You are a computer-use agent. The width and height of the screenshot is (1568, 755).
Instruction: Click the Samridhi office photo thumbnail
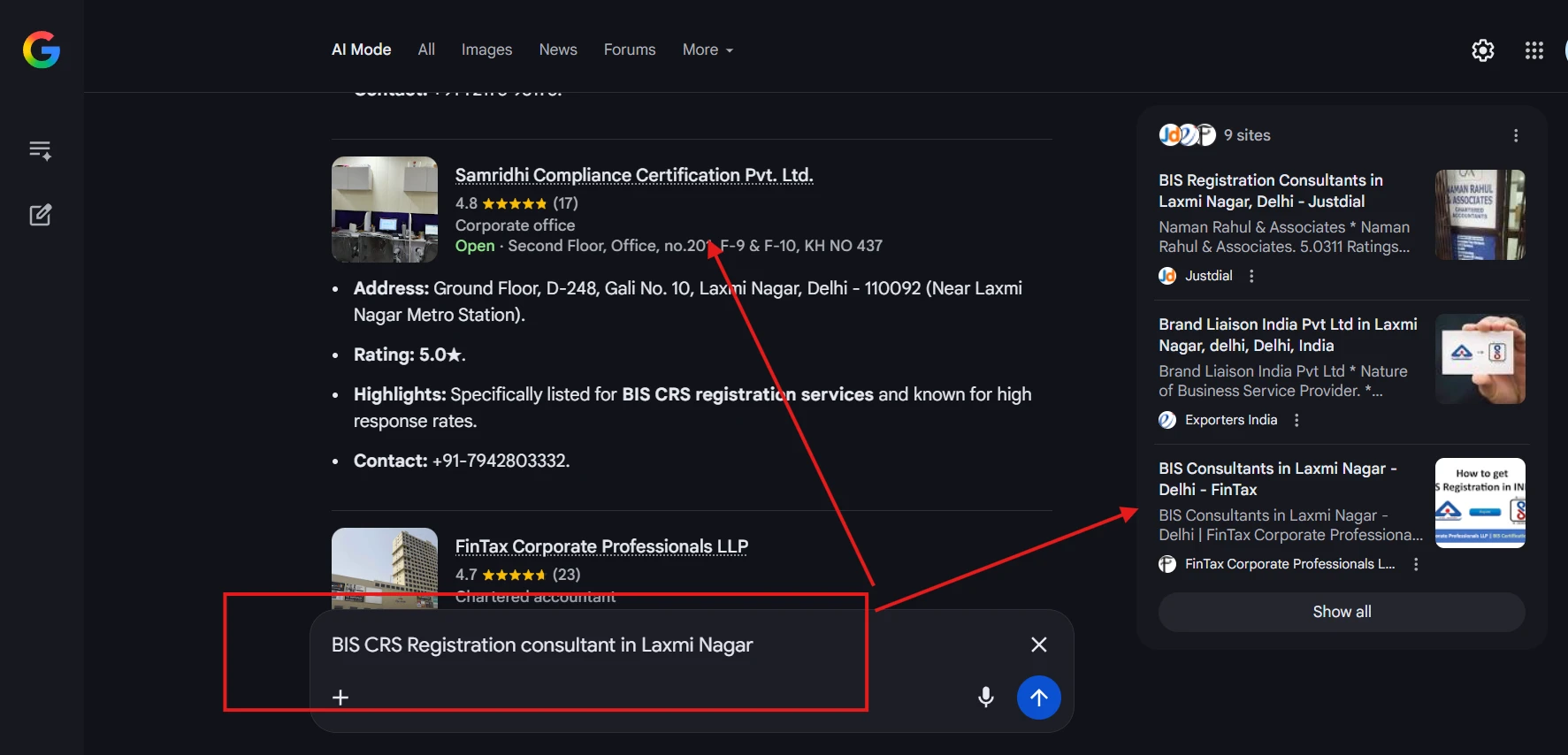click(385, 210)
